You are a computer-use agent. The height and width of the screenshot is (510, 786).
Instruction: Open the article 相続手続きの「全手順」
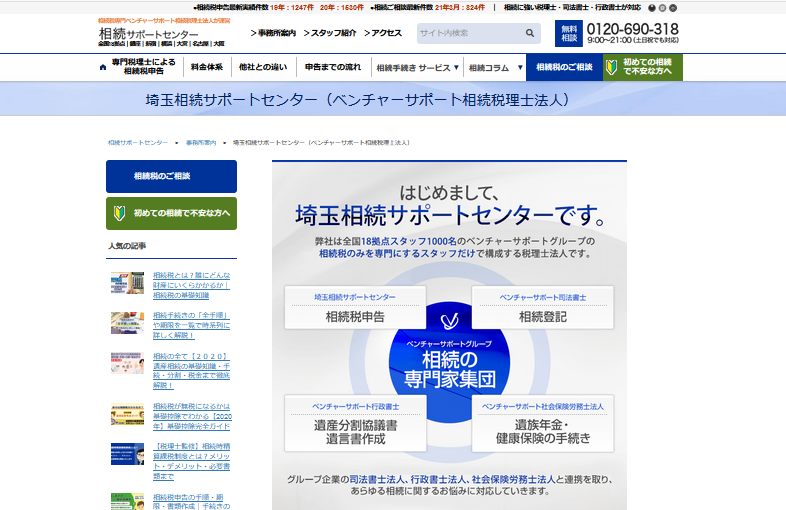tap(191, 325)
